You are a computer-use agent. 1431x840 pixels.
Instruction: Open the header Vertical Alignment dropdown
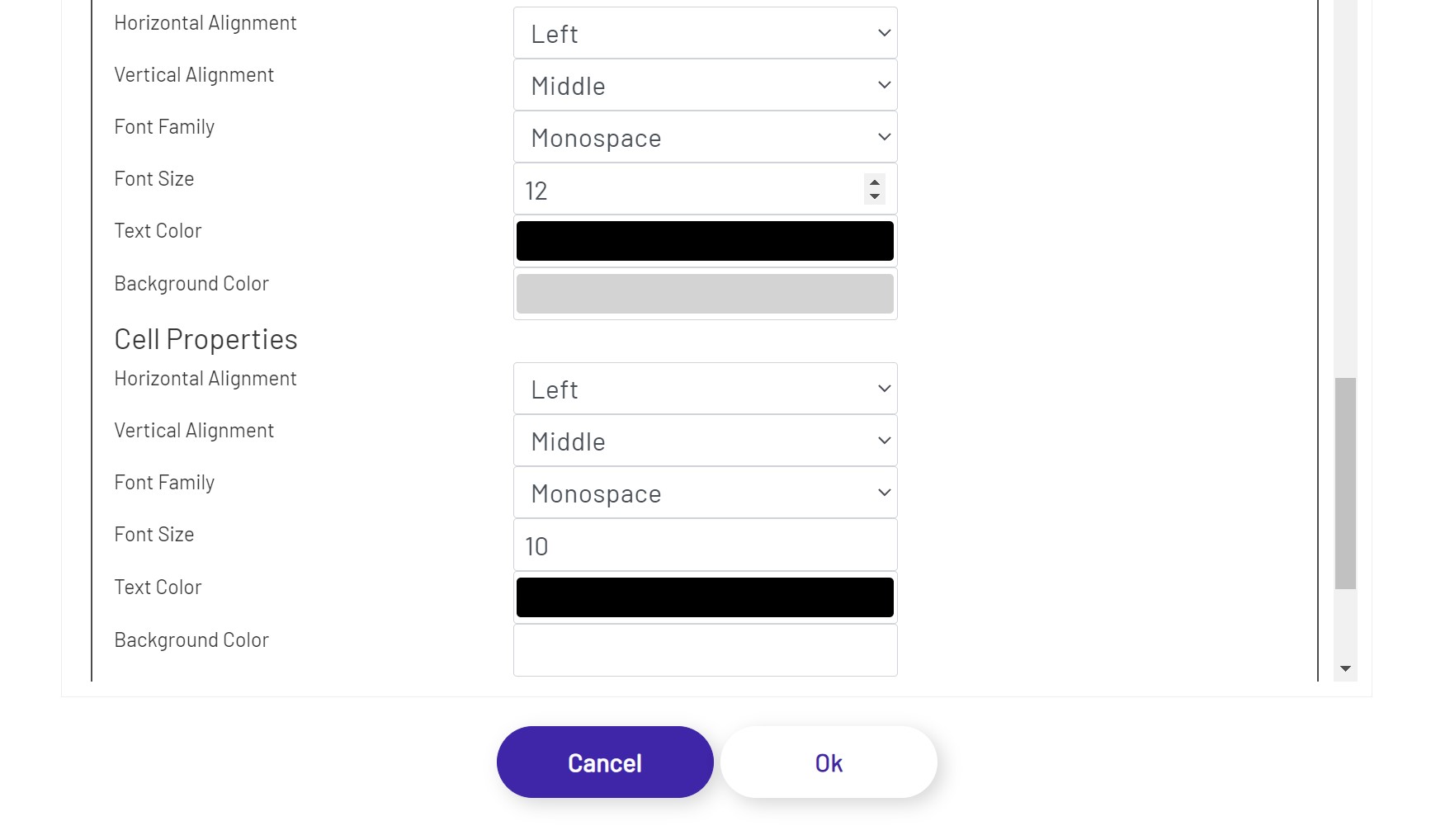pos(704,84)
